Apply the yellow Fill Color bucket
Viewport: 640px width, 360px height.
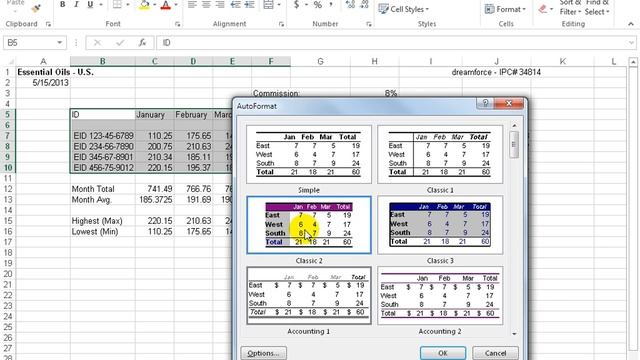(x=144, y=5)
